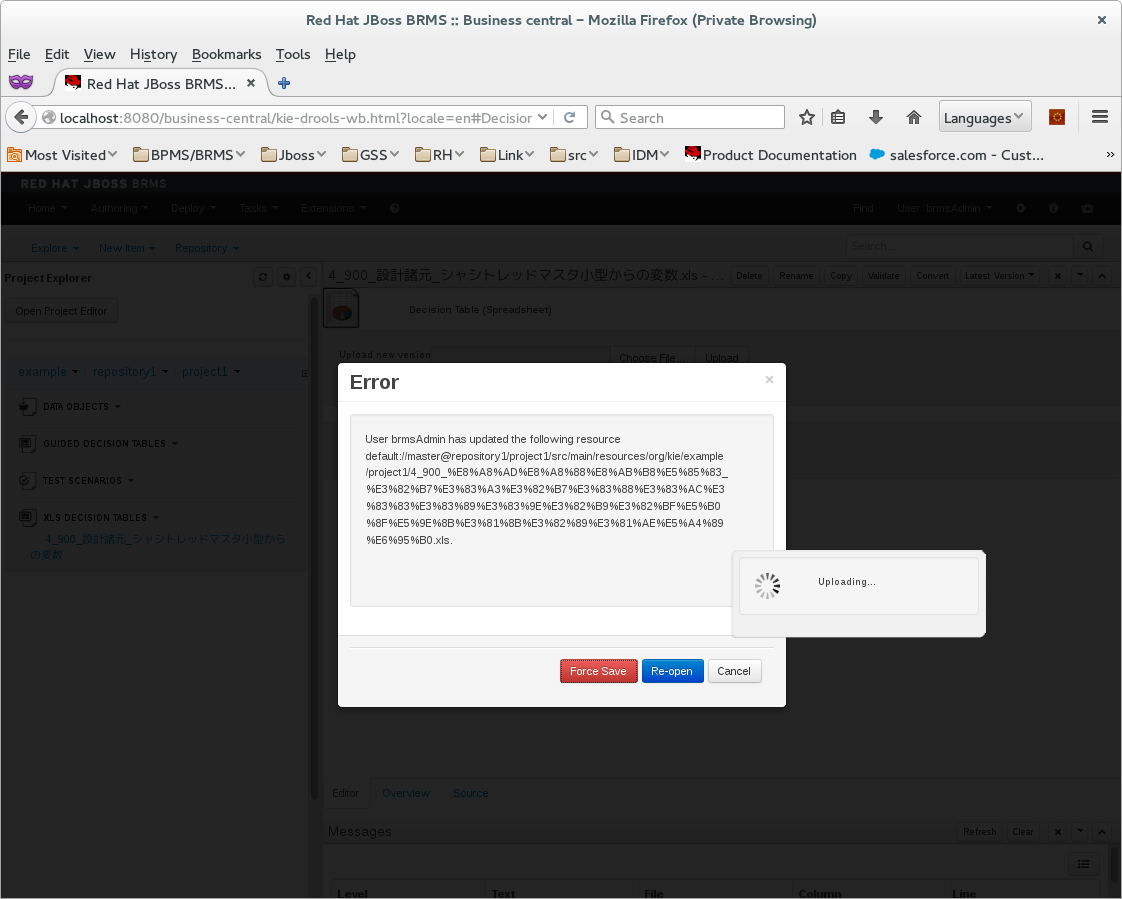
Task: Click the address bar URL
Action: pos(296,118)
